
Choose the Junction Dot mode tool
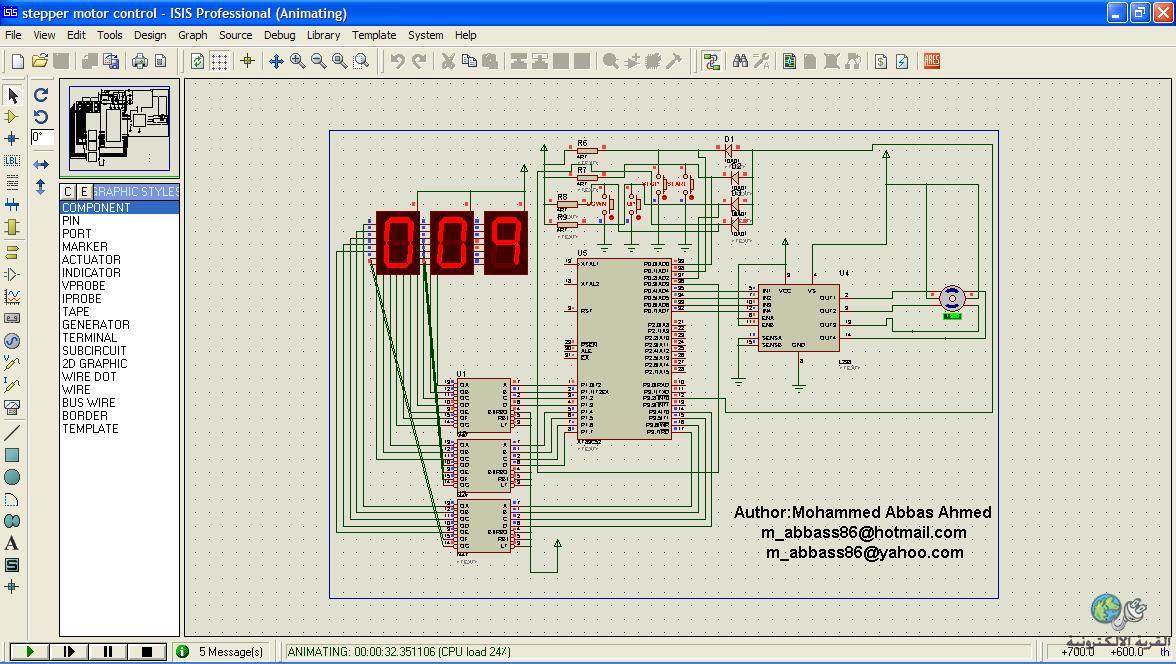point(12,139)
